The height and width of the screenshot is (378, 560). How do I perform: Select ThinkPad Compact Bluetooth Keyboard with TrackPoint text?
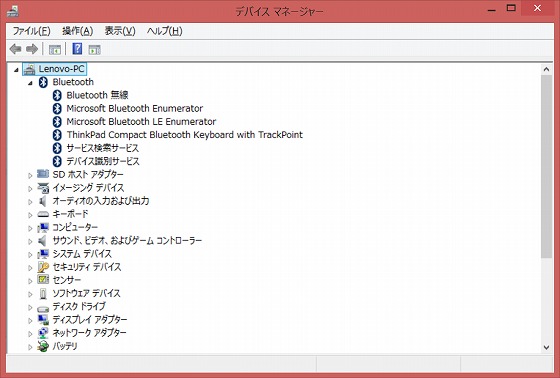(185, 135)
